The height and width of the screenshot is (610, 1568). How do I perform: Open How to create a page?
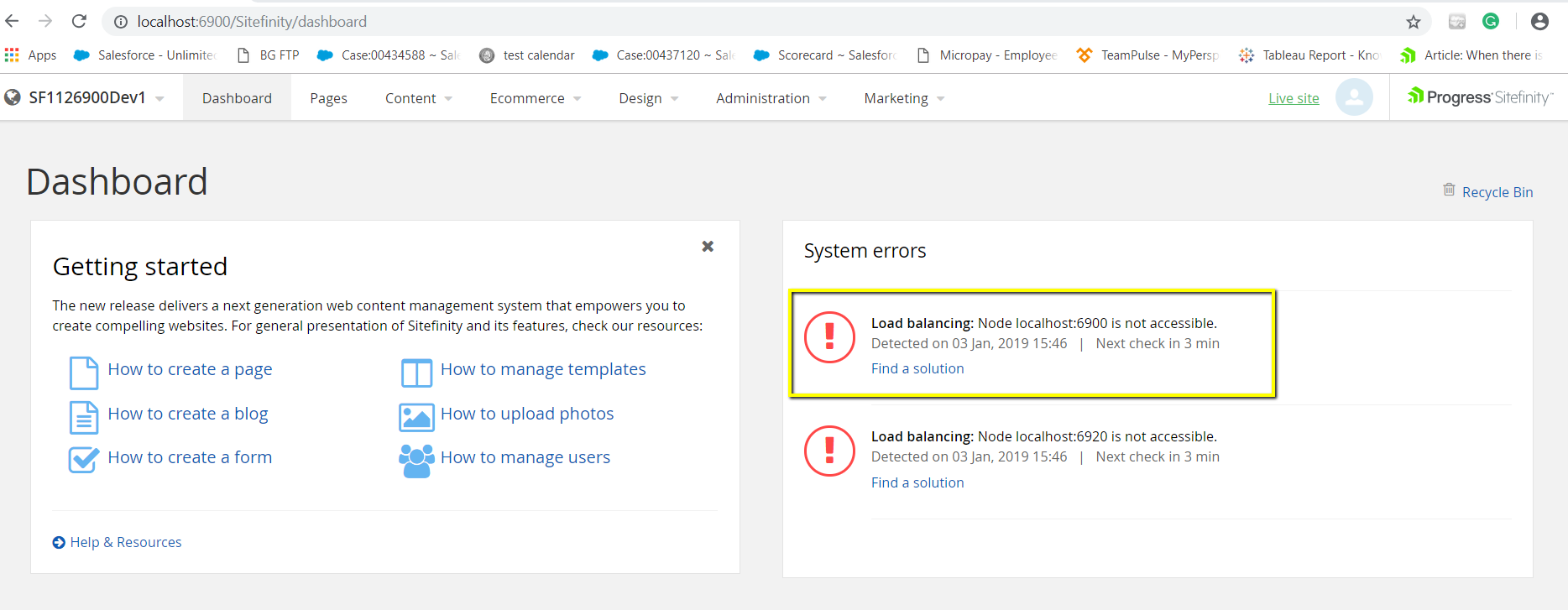click(190, 369)
